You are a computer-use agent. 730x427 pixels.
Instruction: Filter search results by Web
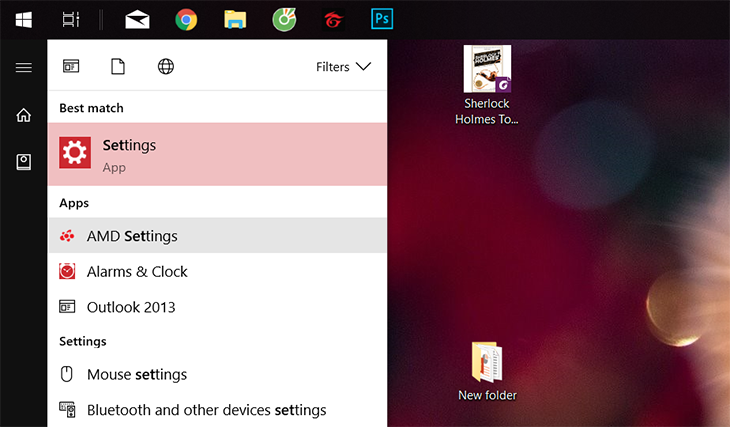166,66
